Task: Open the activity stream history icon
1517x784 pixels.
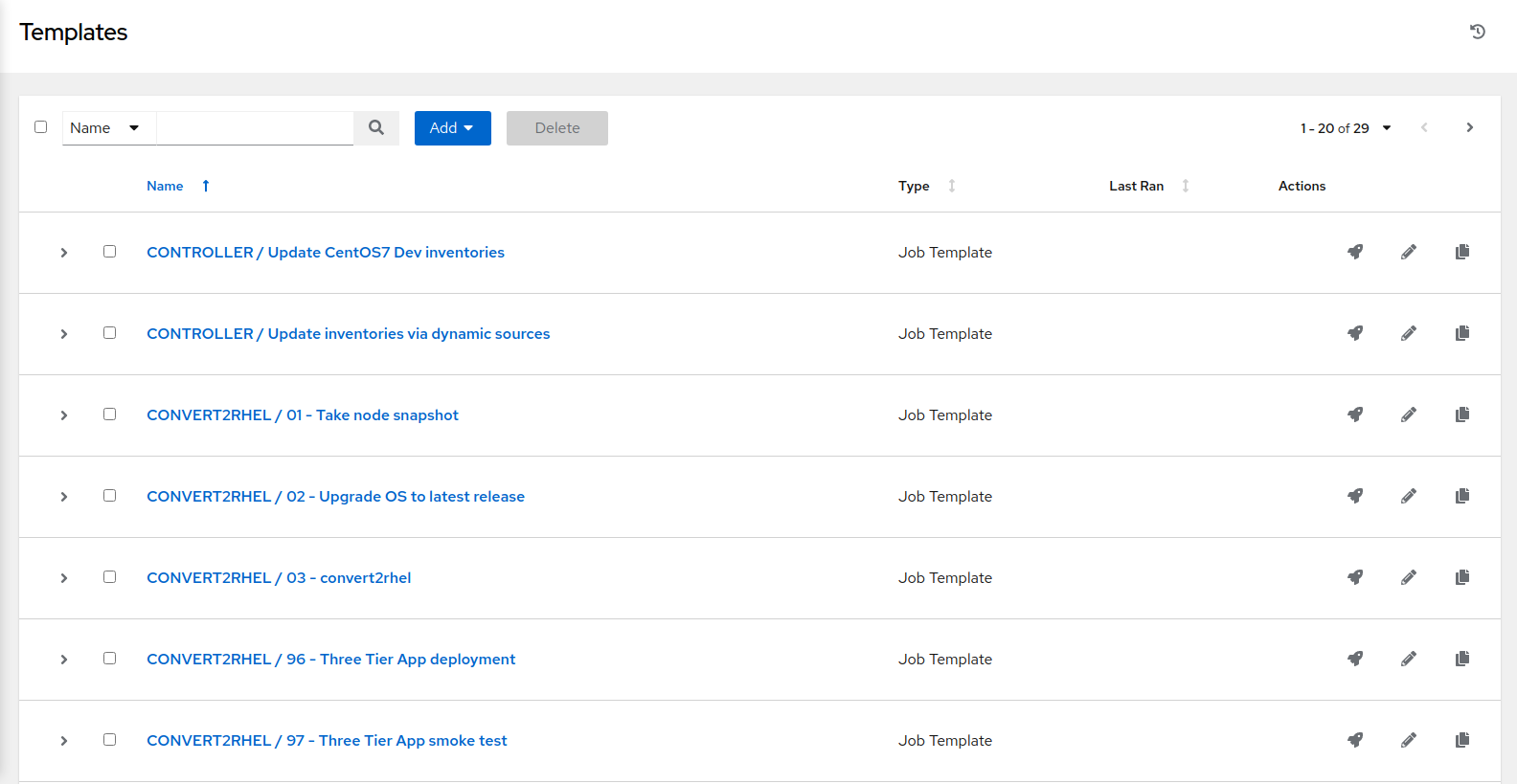Action: click(1478, 32)
